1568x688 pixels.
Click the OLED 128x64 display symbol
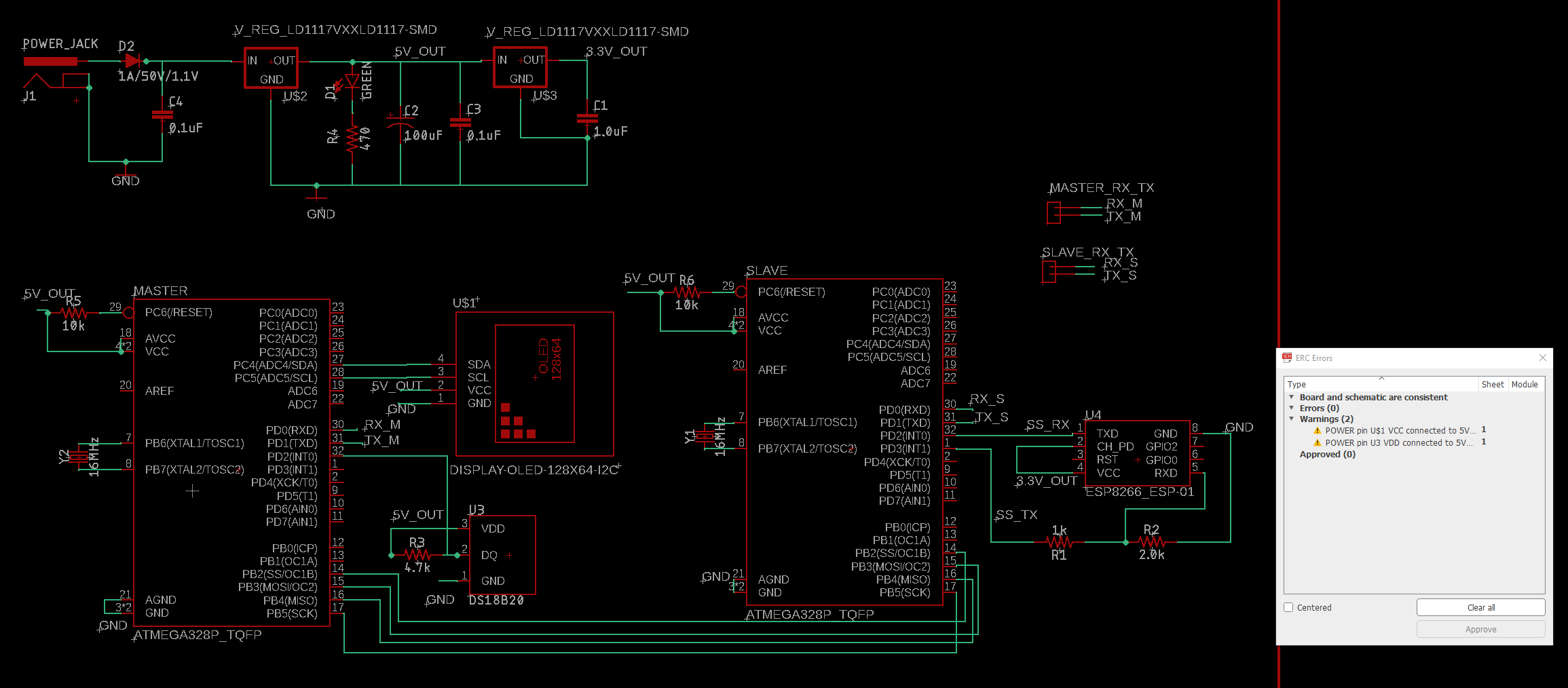pos(534,383)
